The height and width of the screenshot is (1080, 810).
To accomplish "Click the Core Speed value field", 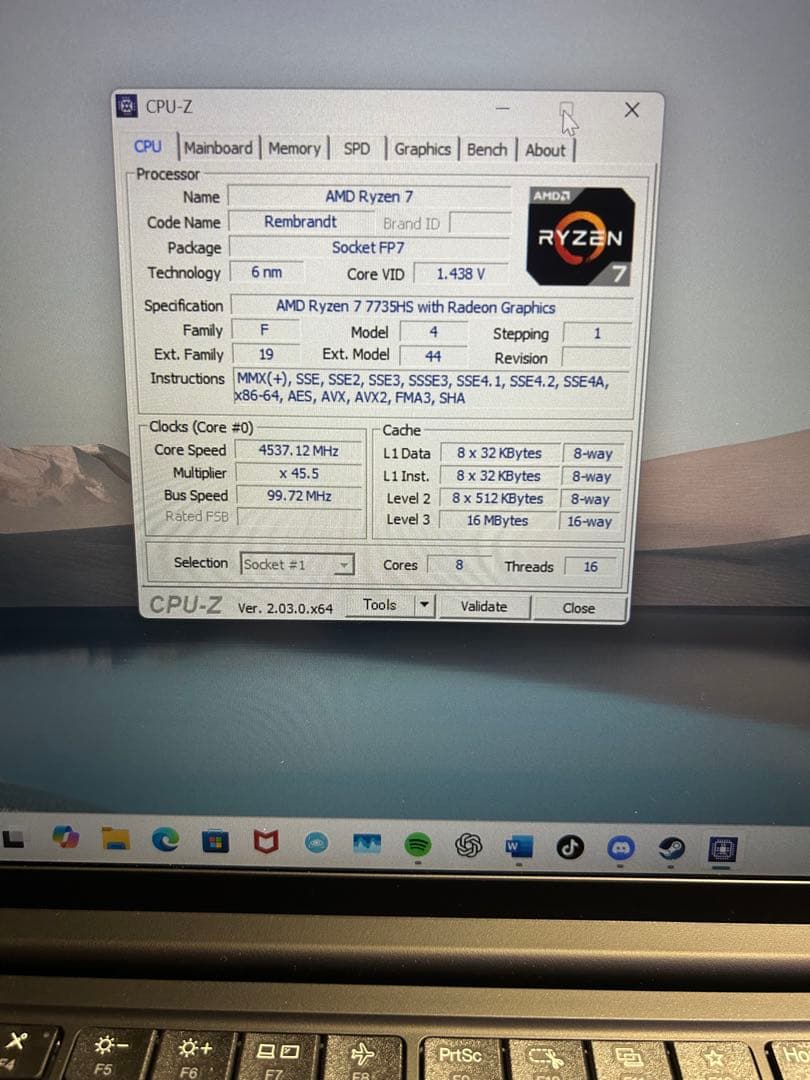I will click(298, 450).
